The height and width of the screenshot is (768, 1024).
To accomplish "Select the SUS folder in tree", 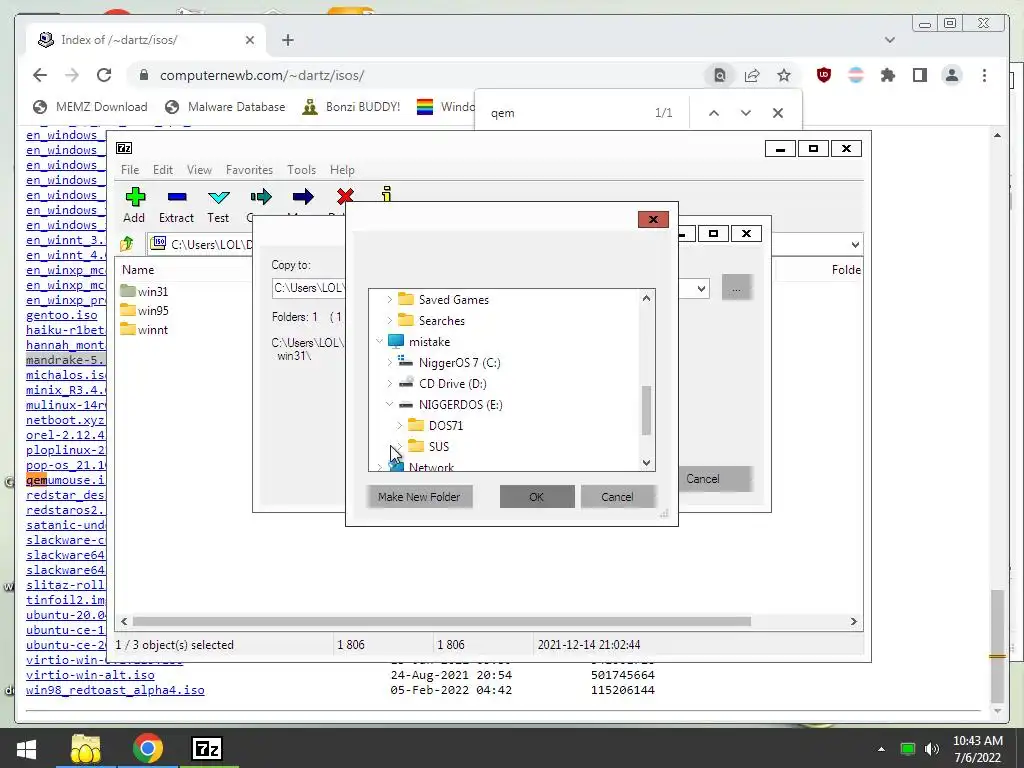I will click(x=438, y=447).
